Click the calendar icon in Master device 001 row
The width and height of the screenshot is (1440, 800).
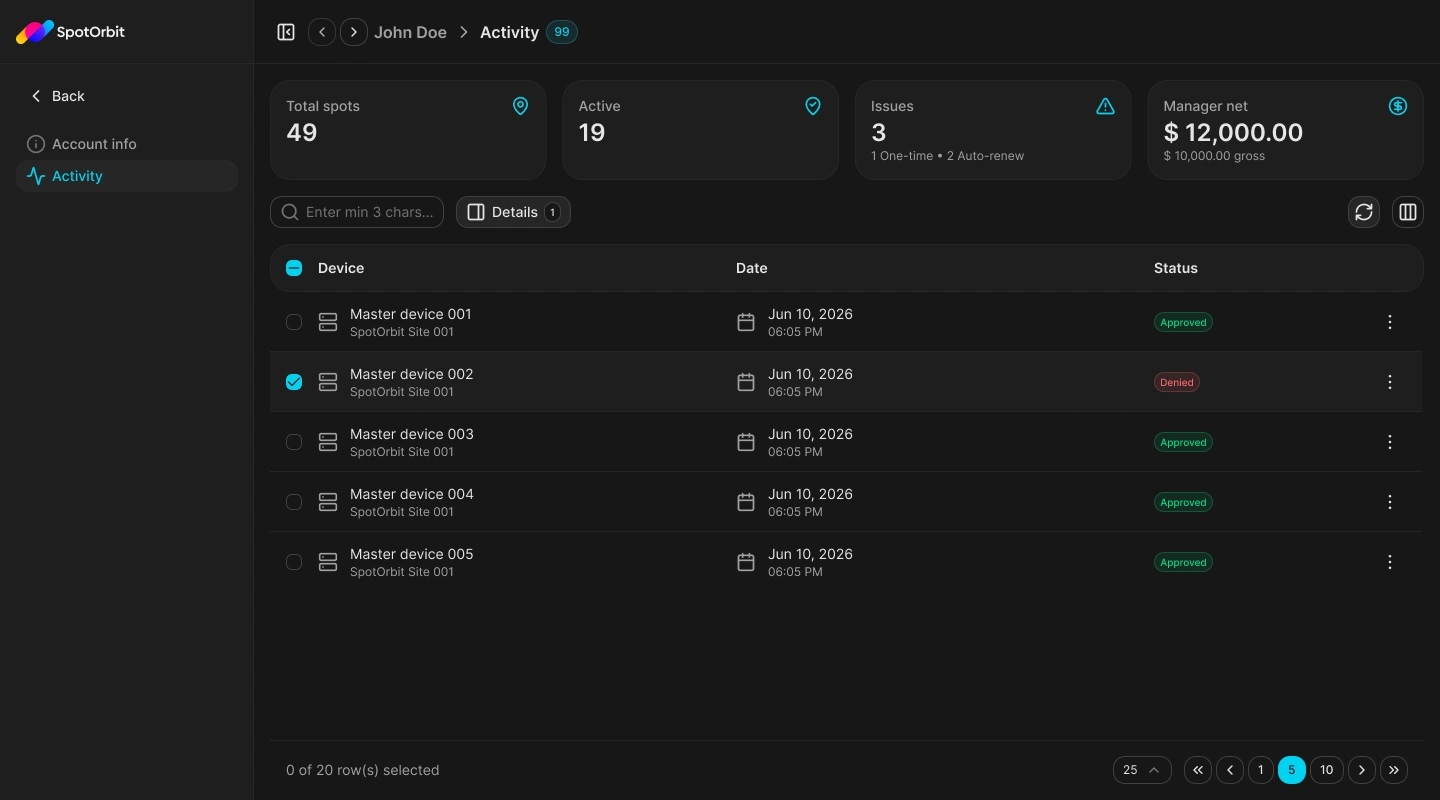(746, 322)
